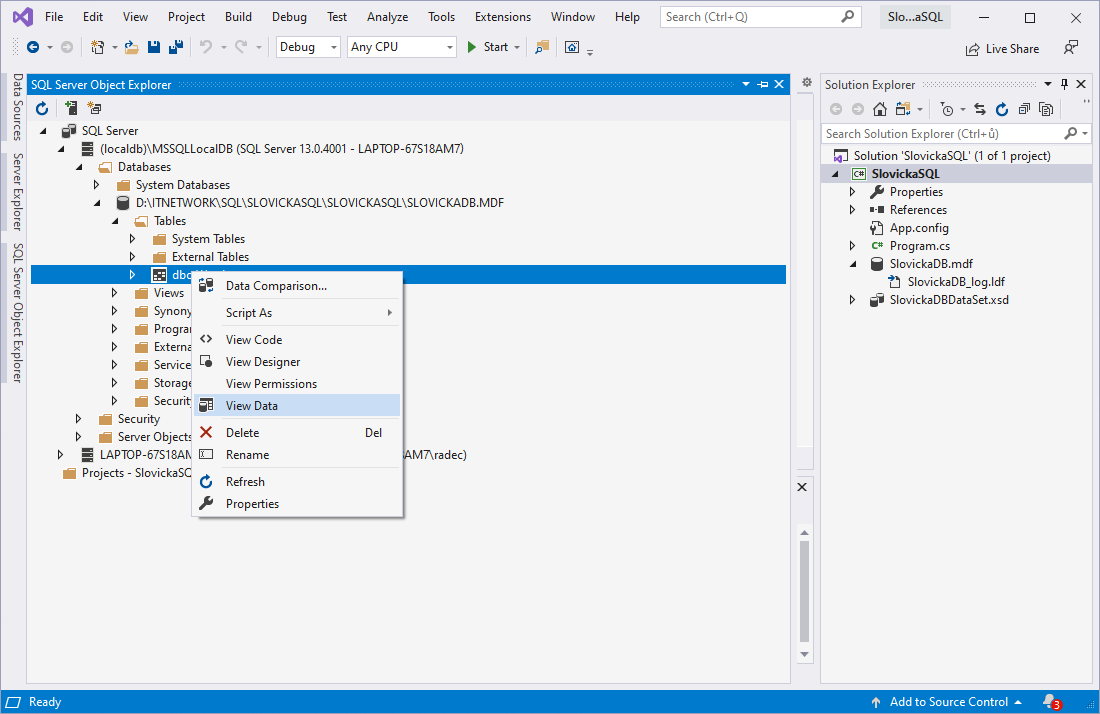Close the Solution Explorer panel
Image resolution: width=1100 pixels, height=714 pixels.
tap(1081, 84)
